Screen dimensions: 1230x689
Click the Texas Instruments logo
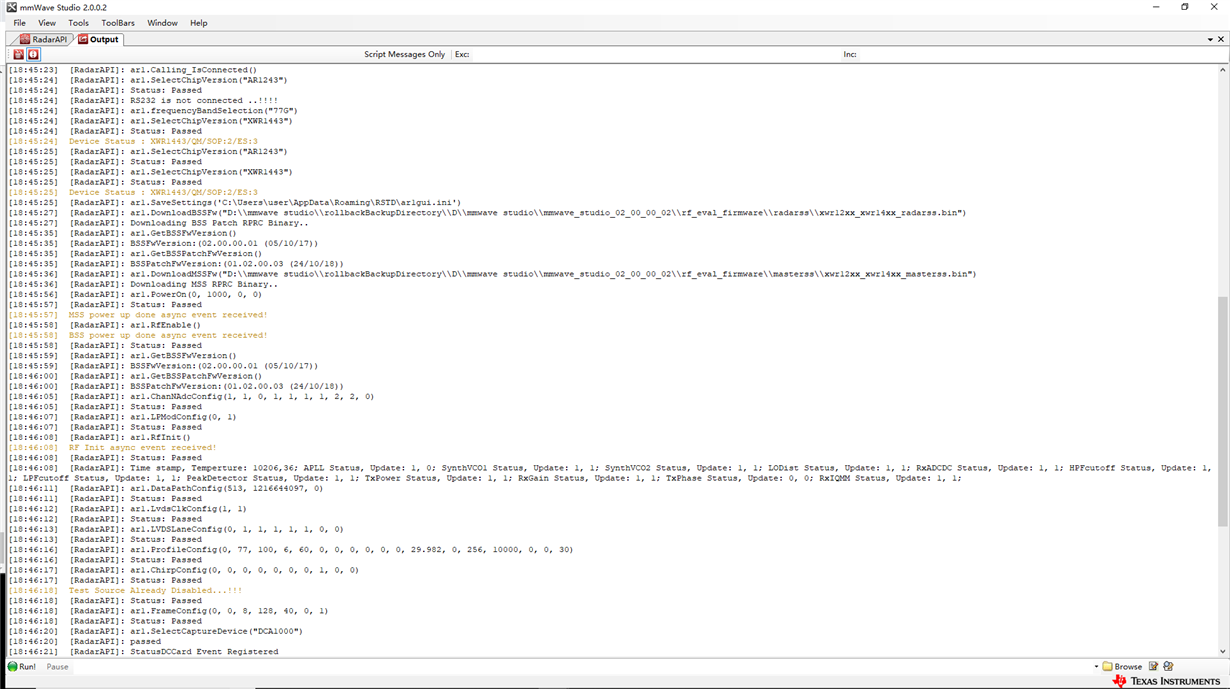click(1165, 681)
